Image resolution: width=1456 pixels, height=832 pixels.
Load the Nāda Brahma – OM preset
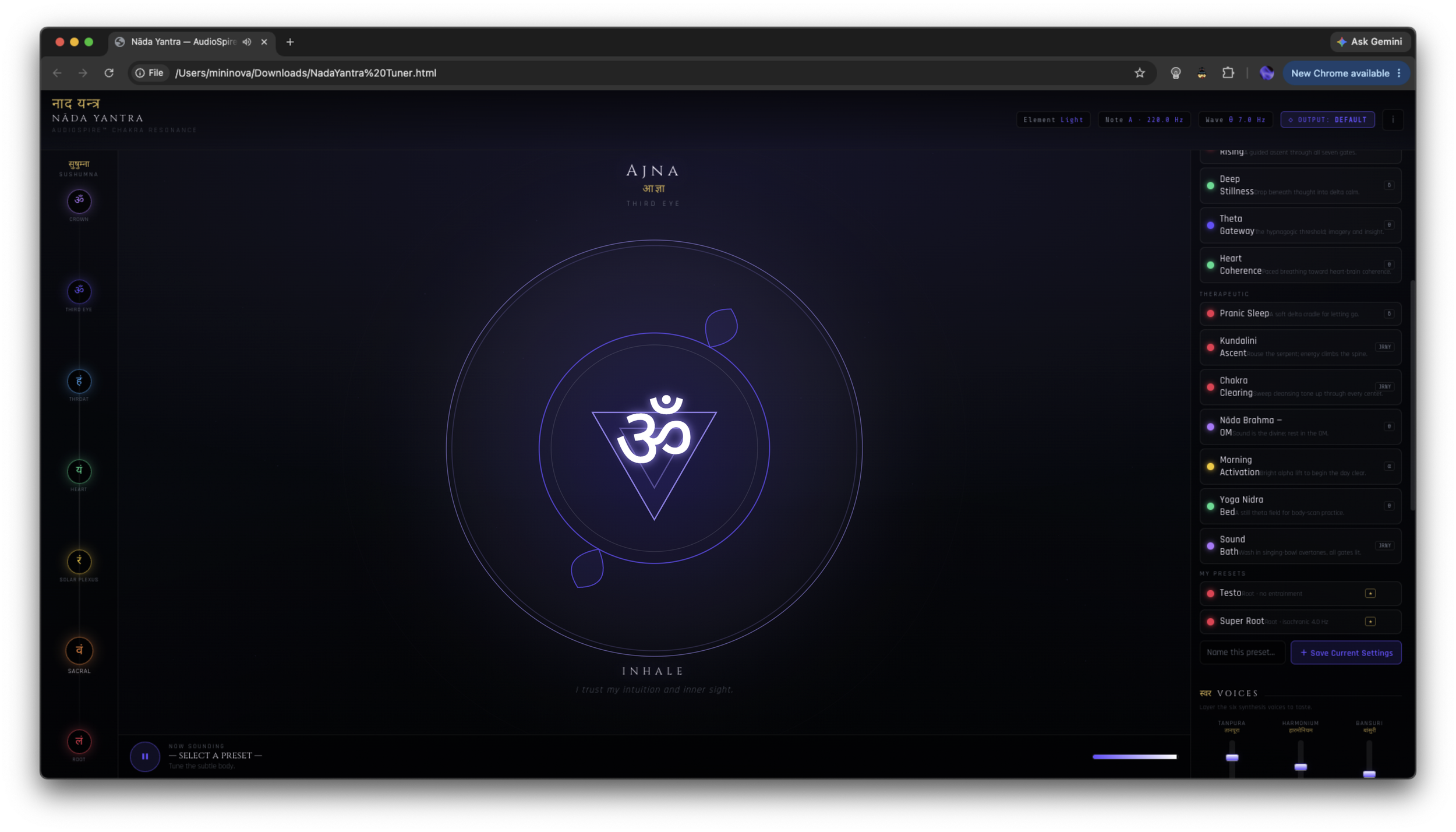1300,426
